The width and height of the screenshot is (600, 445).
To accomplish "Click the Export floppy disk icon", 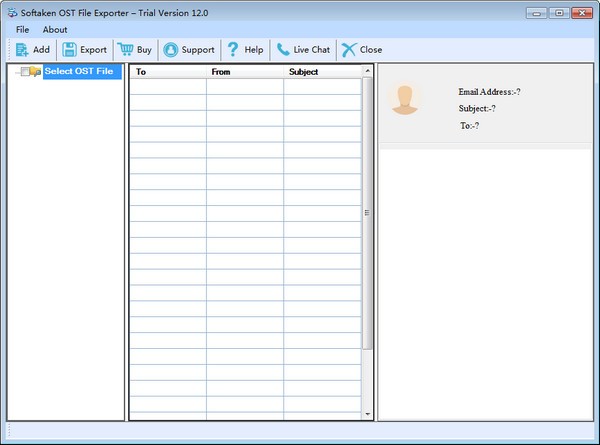I will tap(70, 49).
